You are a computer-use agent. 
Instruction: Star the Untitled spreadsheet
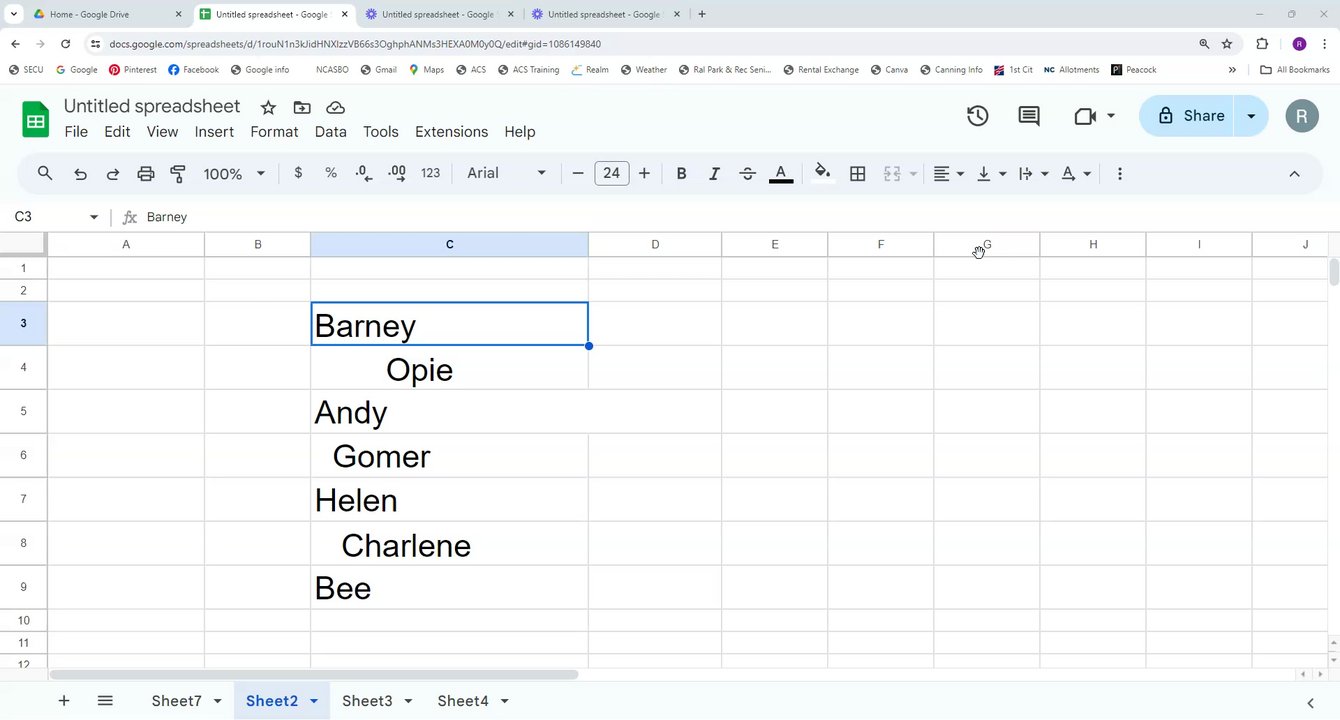[268, 108]
